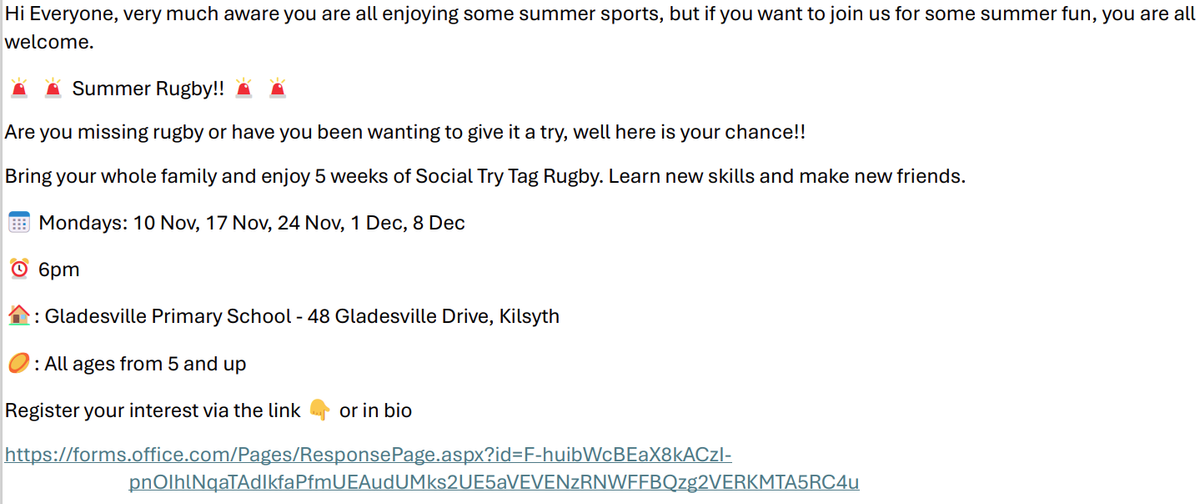Click the rightmost siren emoji

tap(279, 89)
